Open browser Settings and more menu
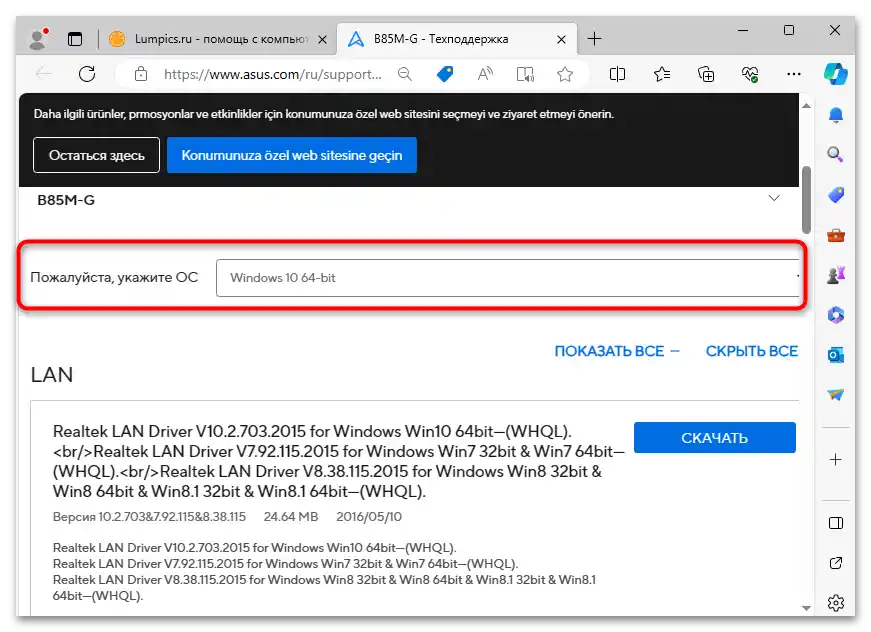 tap(795, 74)
